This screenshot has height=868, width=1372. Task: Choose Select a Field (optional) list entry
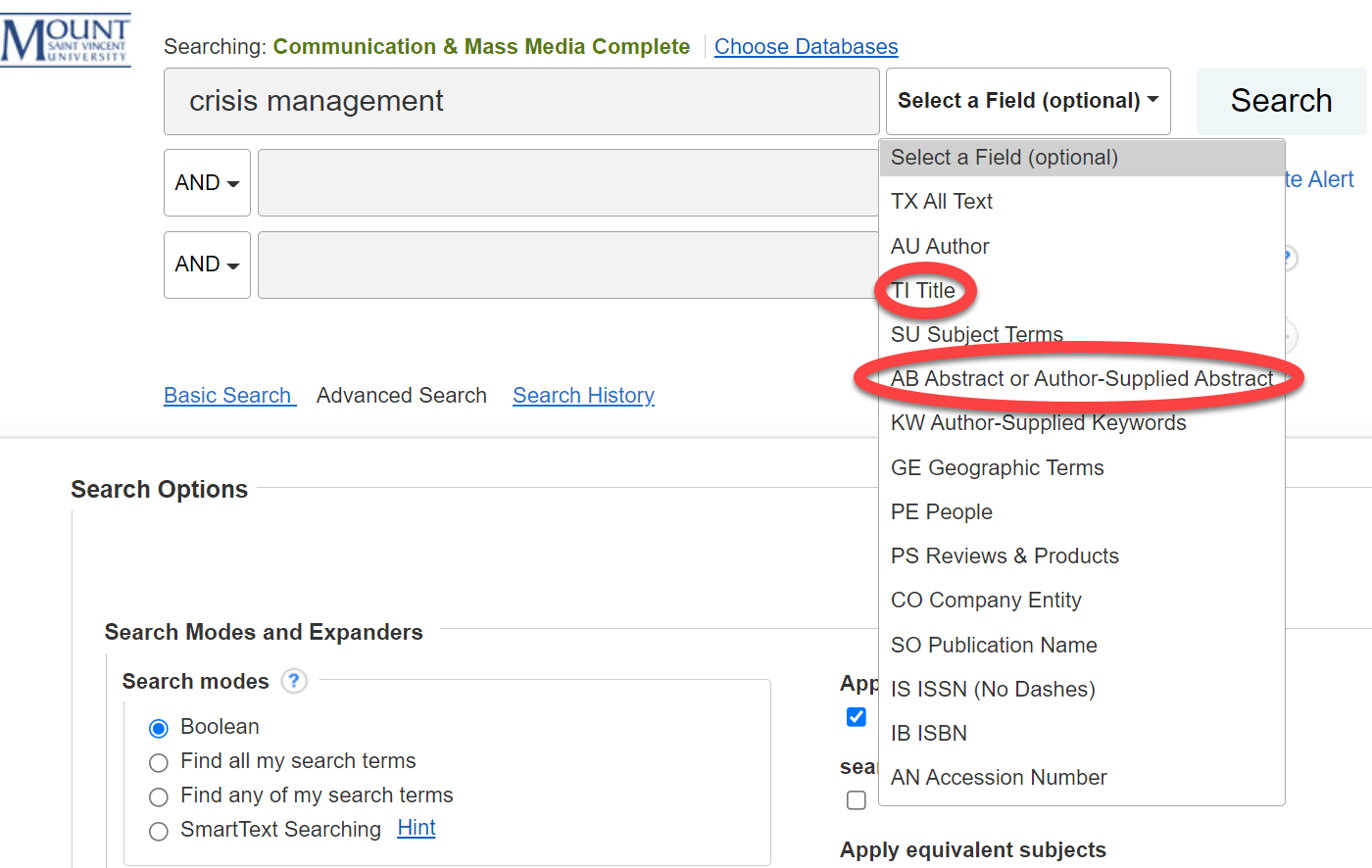pos(1082,158)
